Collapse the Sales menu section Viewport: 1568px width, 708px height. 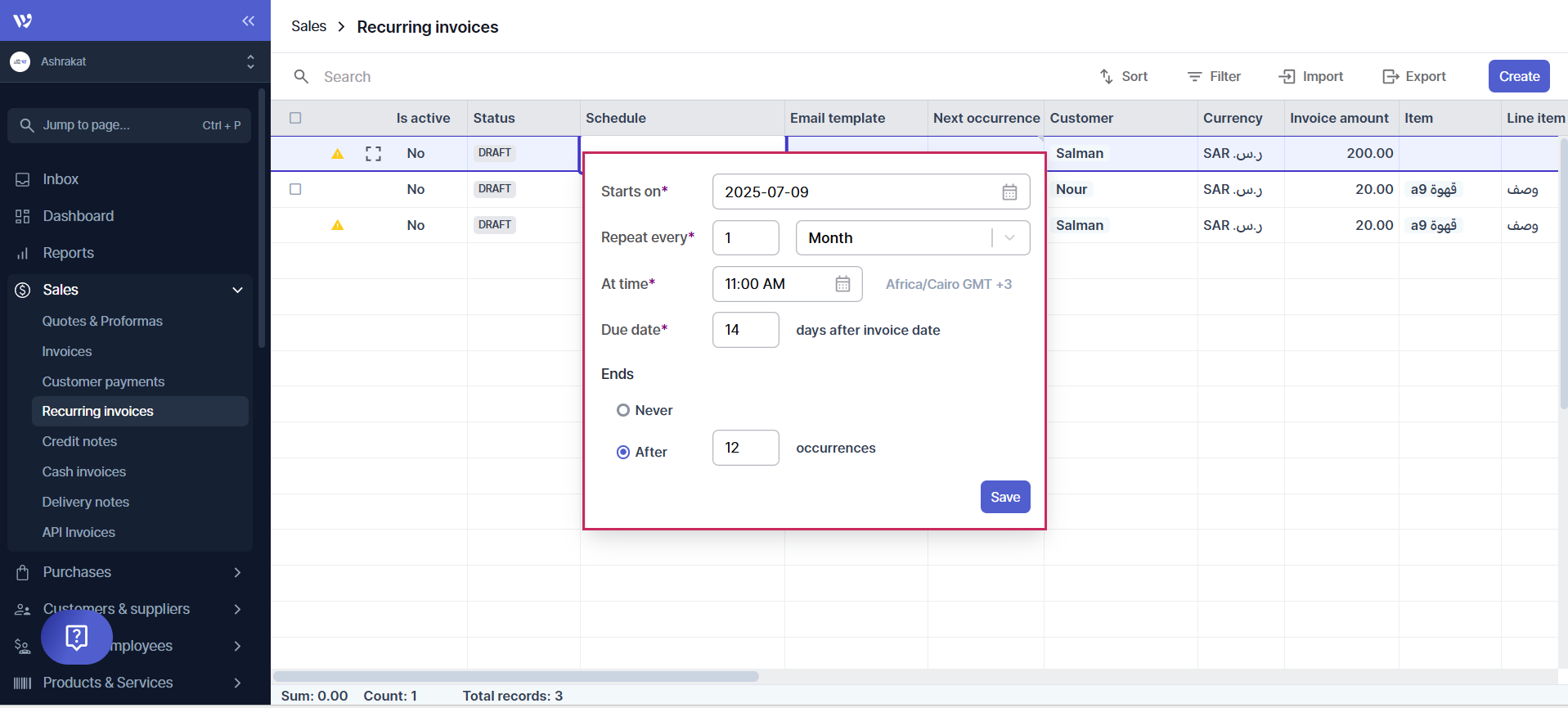pyautogui.click(x=237, y=290)
